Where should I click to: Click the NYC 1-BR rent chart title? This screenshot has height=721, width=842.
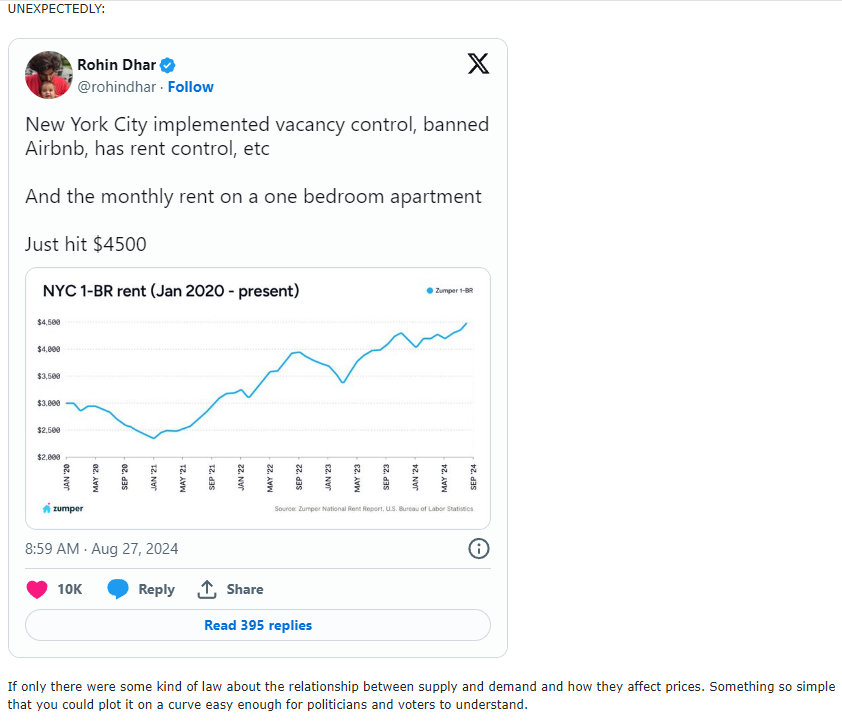[x=171, y=291]
